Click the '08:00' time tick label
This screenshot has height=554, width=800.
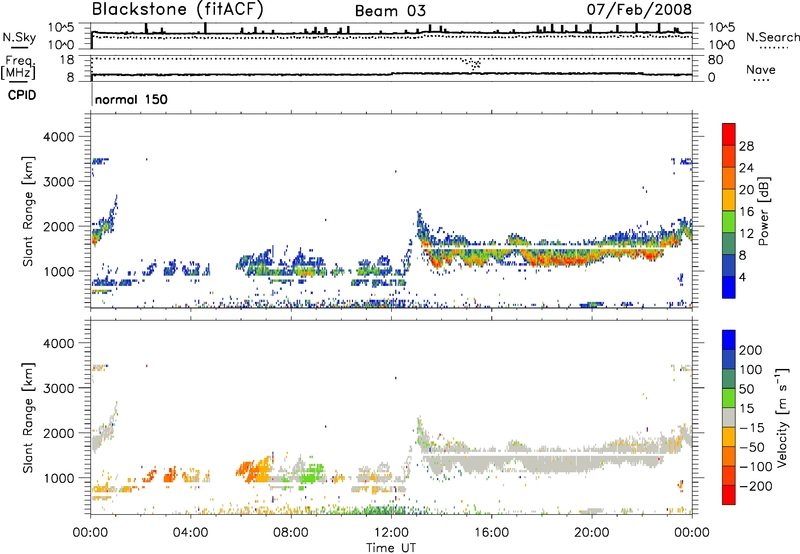click(x=291, y=533)
